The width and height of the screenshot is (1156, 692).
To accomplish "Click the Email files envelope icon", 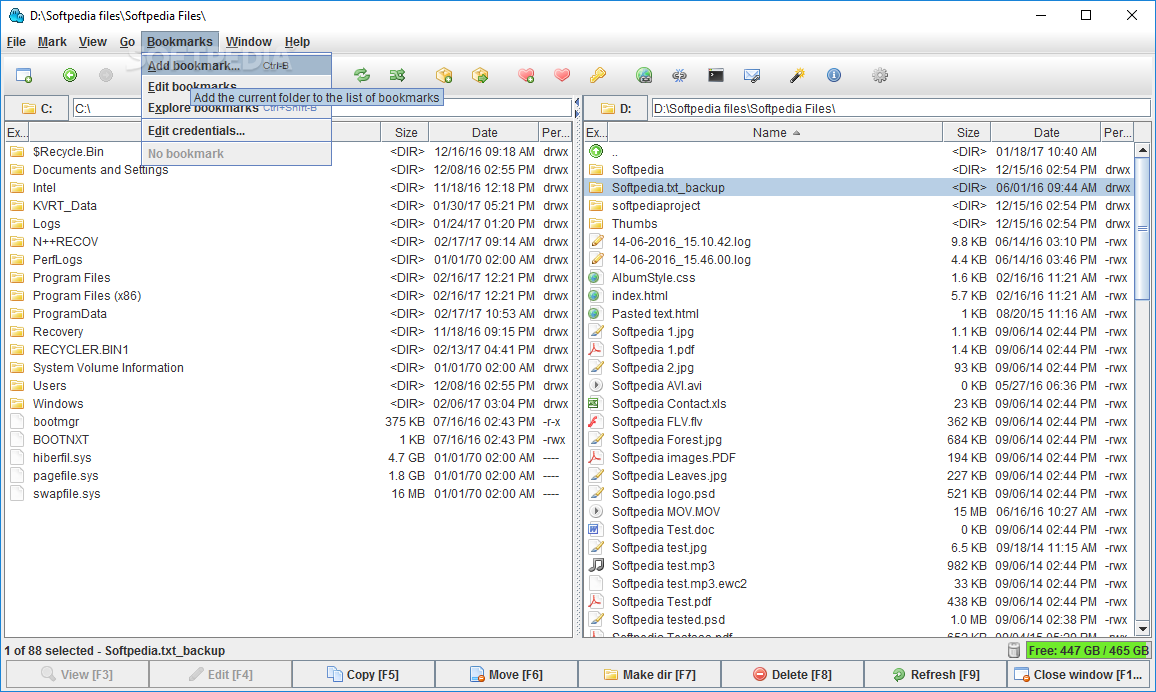I will (752, 75).
